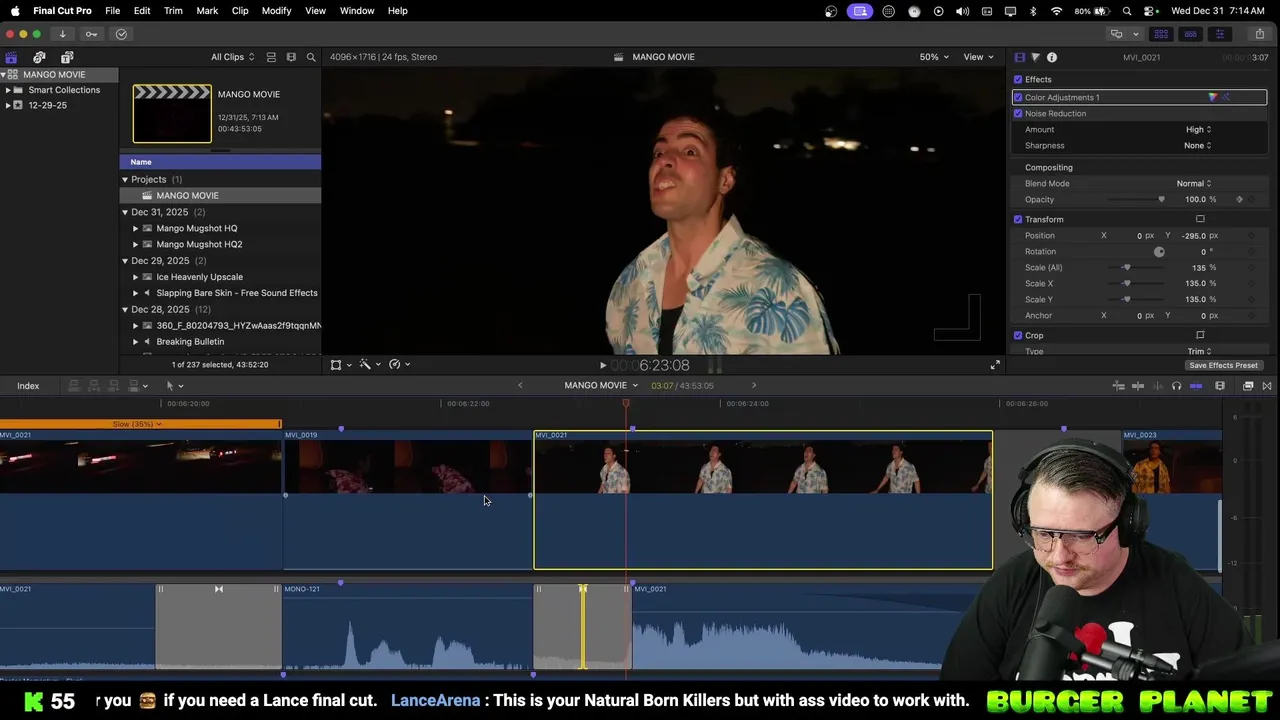Open the All Clips filter dropdown
This screenshot has height=720, width=1280.
(232, 57)
